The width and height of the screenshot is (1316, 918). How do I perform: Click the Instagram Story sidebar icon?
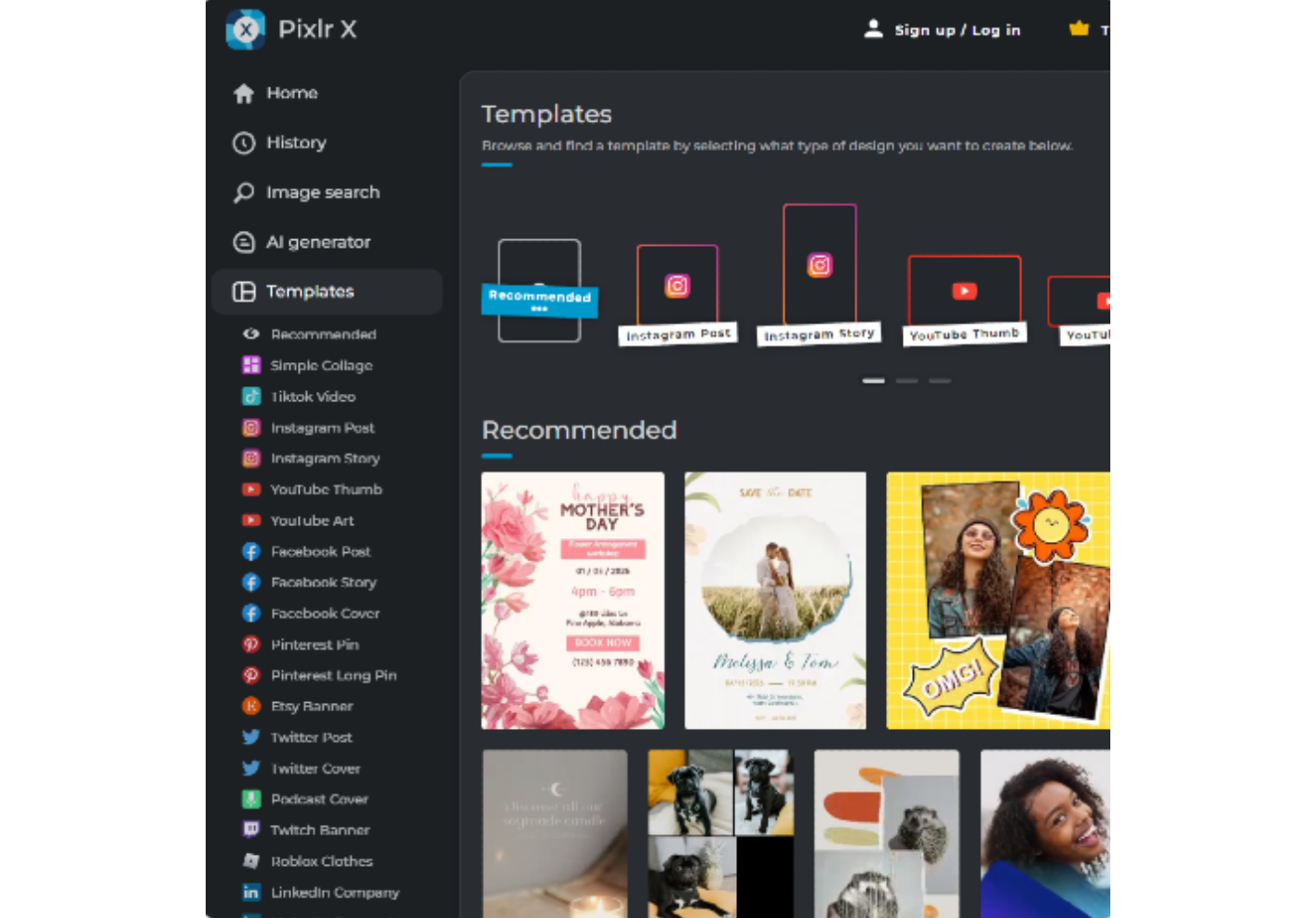(251, 458)
